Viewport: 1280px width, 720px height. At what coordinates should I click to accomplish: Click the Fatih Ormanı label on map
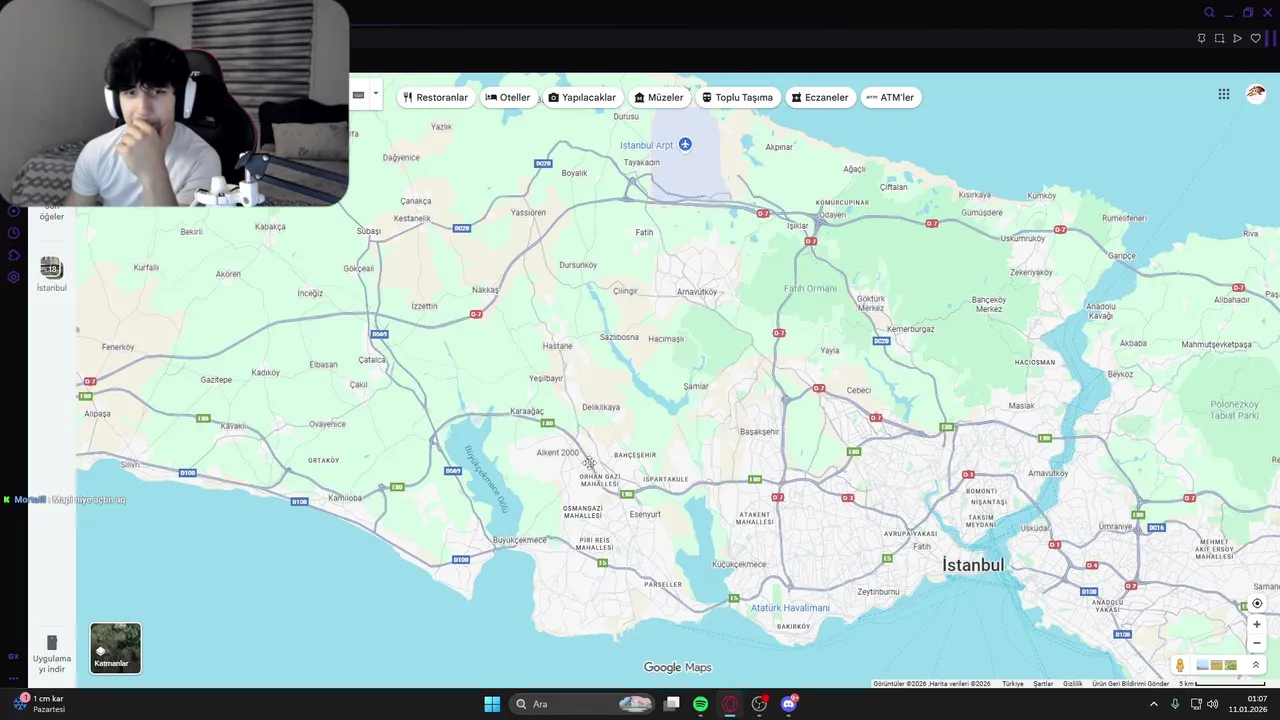810,289
